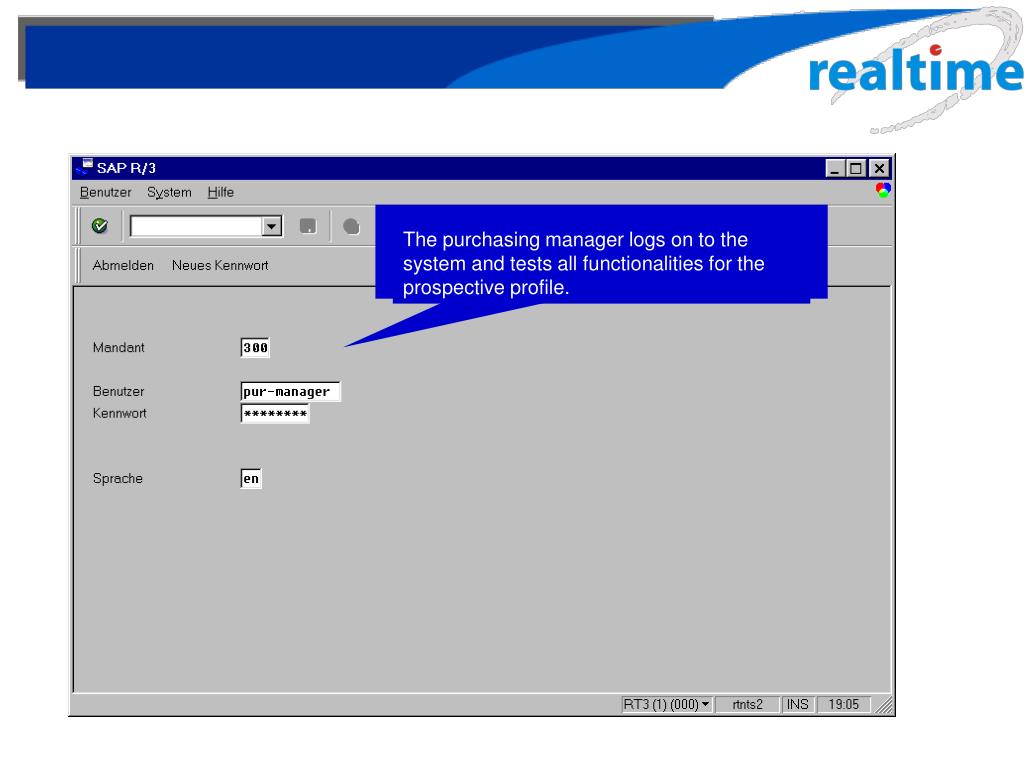Image resolution: width=1024 pixels, height=768 pixels.
Task: Open the Hilfe menu
Action: [221, 193]
